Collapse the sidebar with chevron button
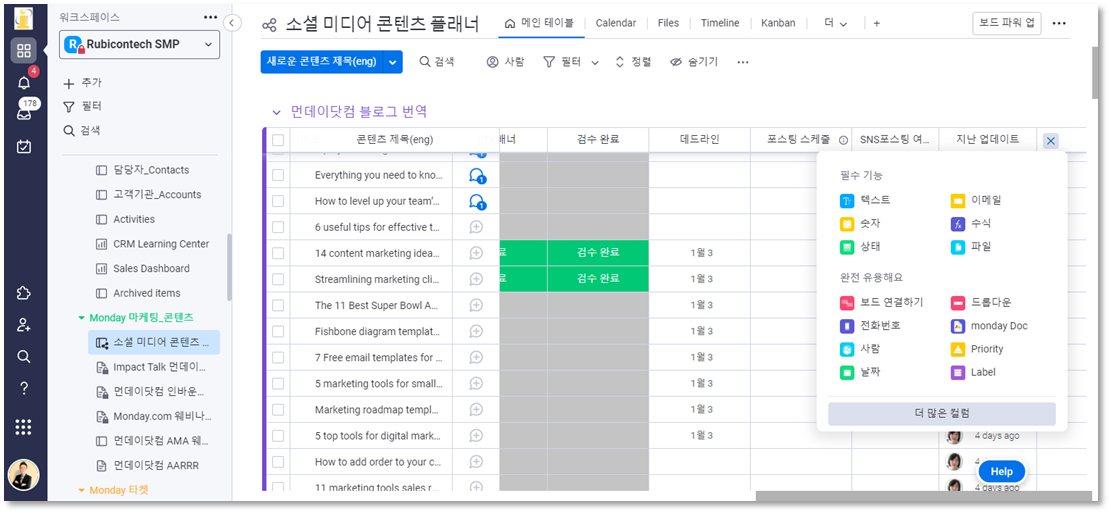Screen dimensions: 1111x514 (x=232, y=23)
